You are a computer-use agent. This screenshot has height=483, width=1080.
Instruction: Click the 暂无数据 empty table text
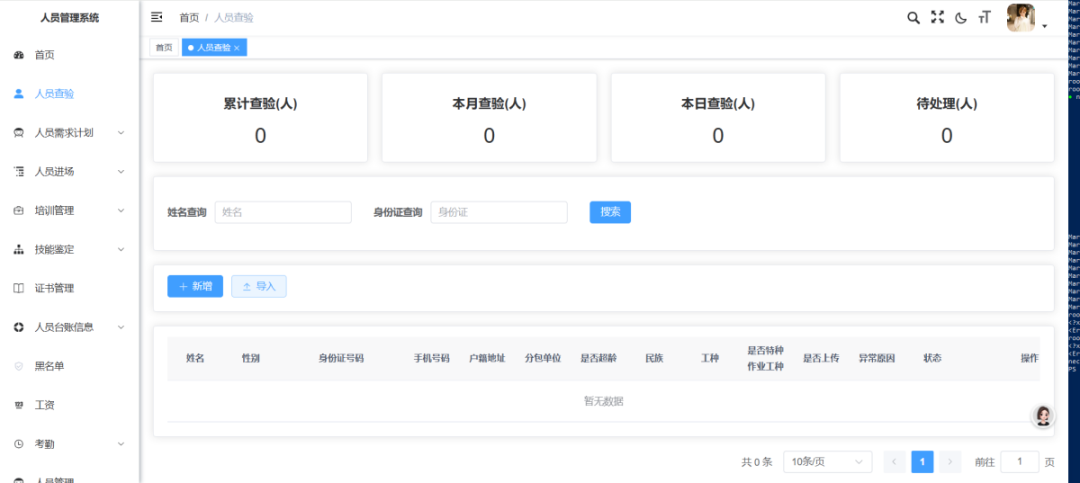pyautogui.click(x=603, y=401)
